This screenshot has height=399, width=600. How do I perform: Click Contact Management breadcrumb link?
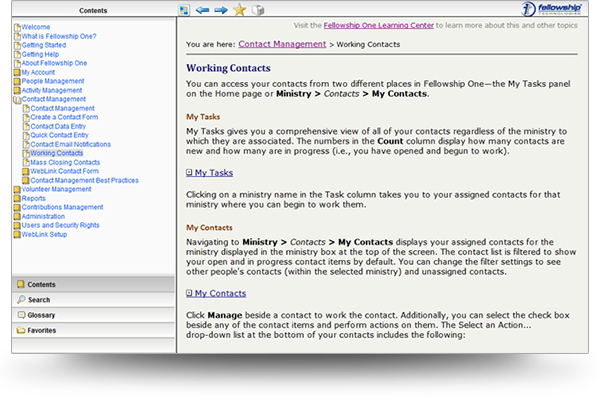pos(282,44)
